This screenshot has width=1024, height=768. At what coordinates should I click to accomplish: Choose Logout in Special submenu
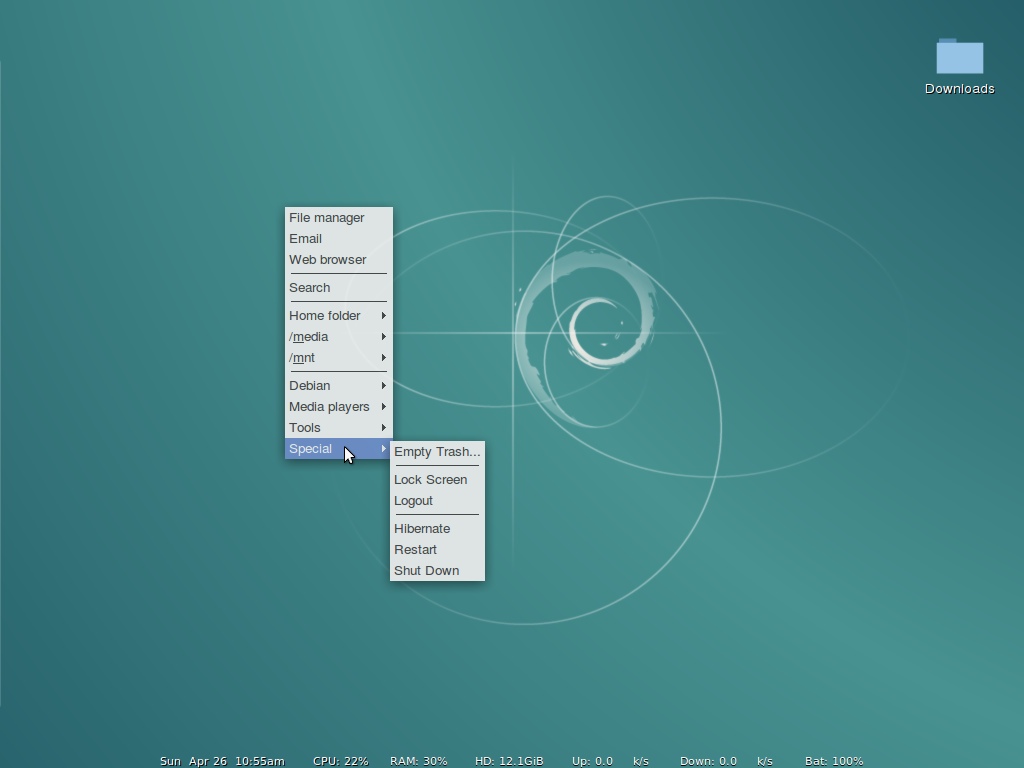(x=437, y=501)
